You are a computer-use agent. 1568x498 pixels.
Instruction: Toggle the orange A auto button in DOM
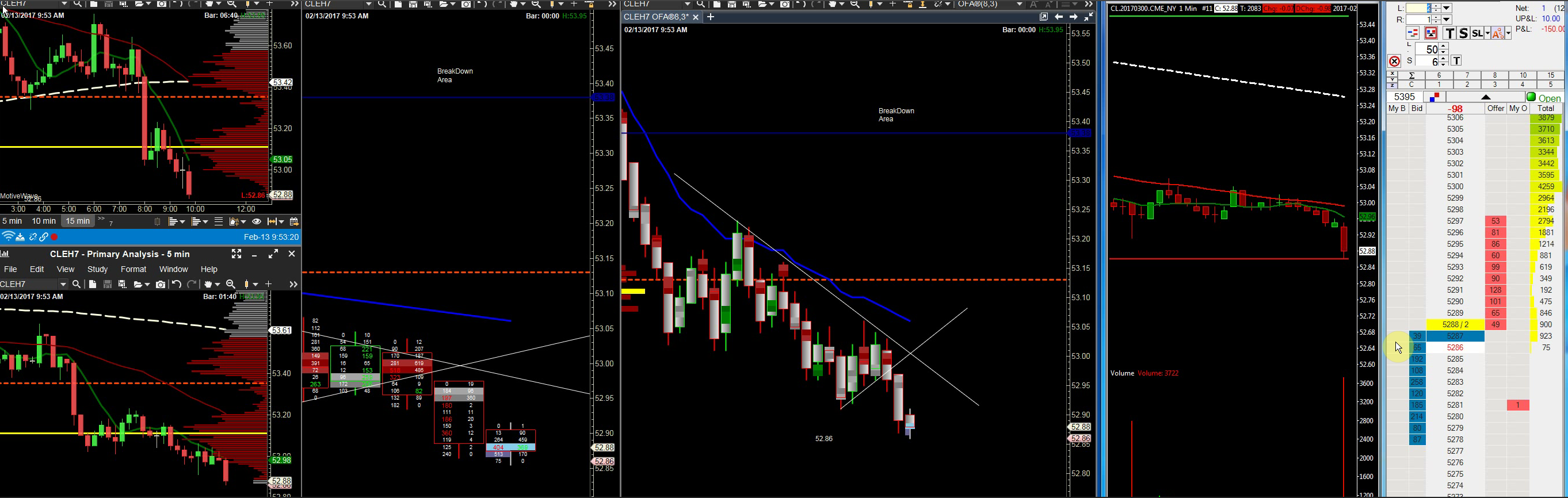1497,33
